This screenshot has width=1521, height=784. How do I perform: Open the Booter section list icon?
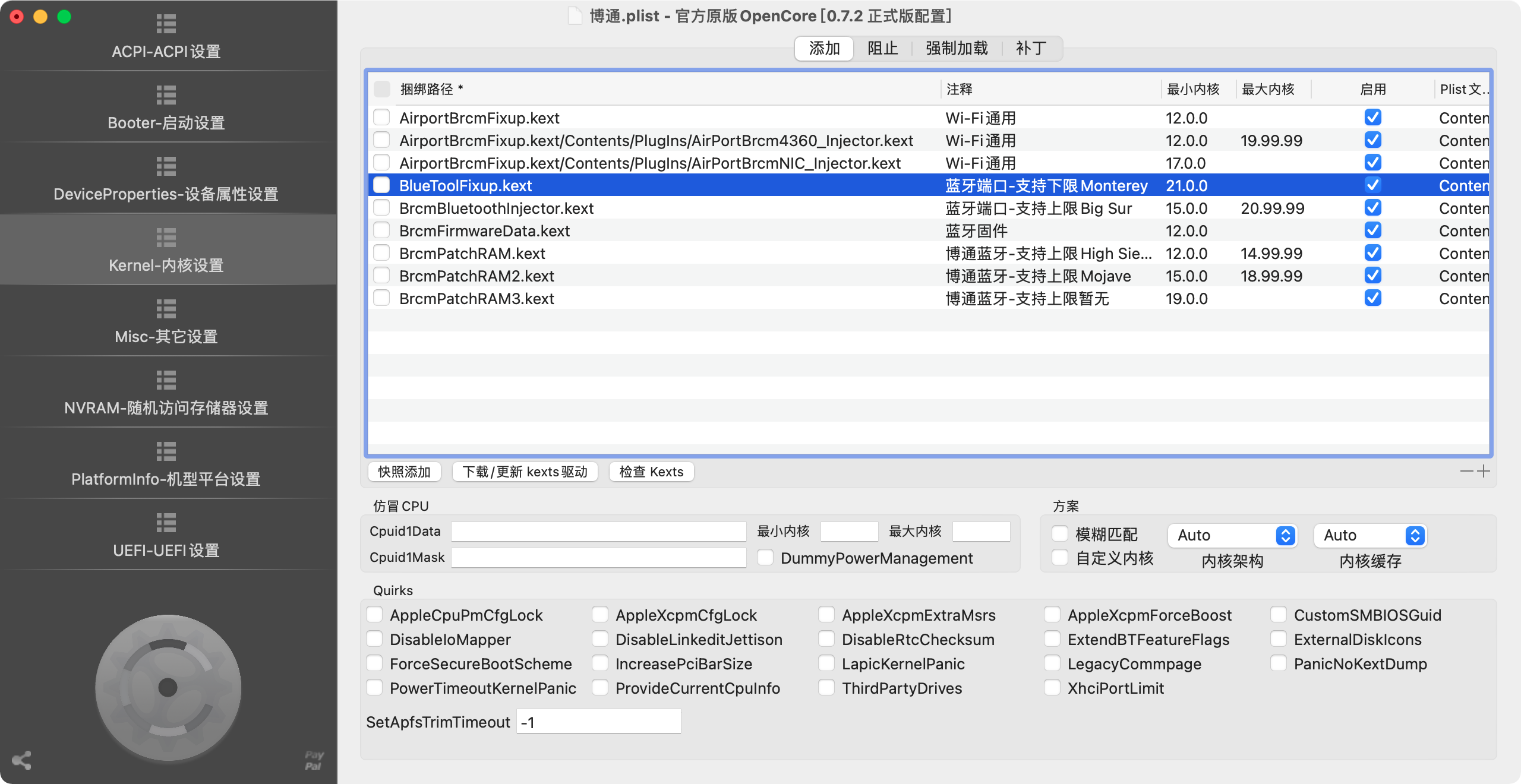[x=166, y=95]
